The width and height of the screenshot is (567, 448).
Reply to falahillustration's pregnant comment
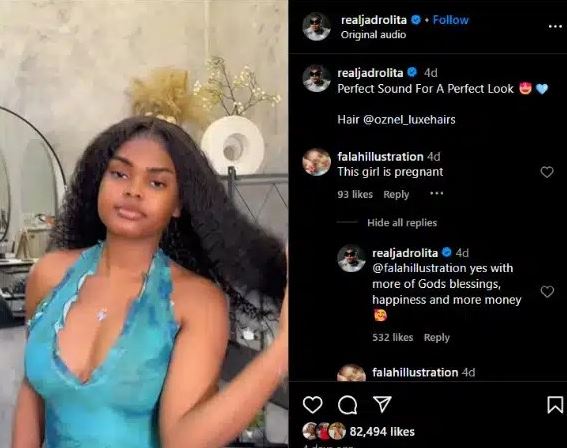(396, 195)
